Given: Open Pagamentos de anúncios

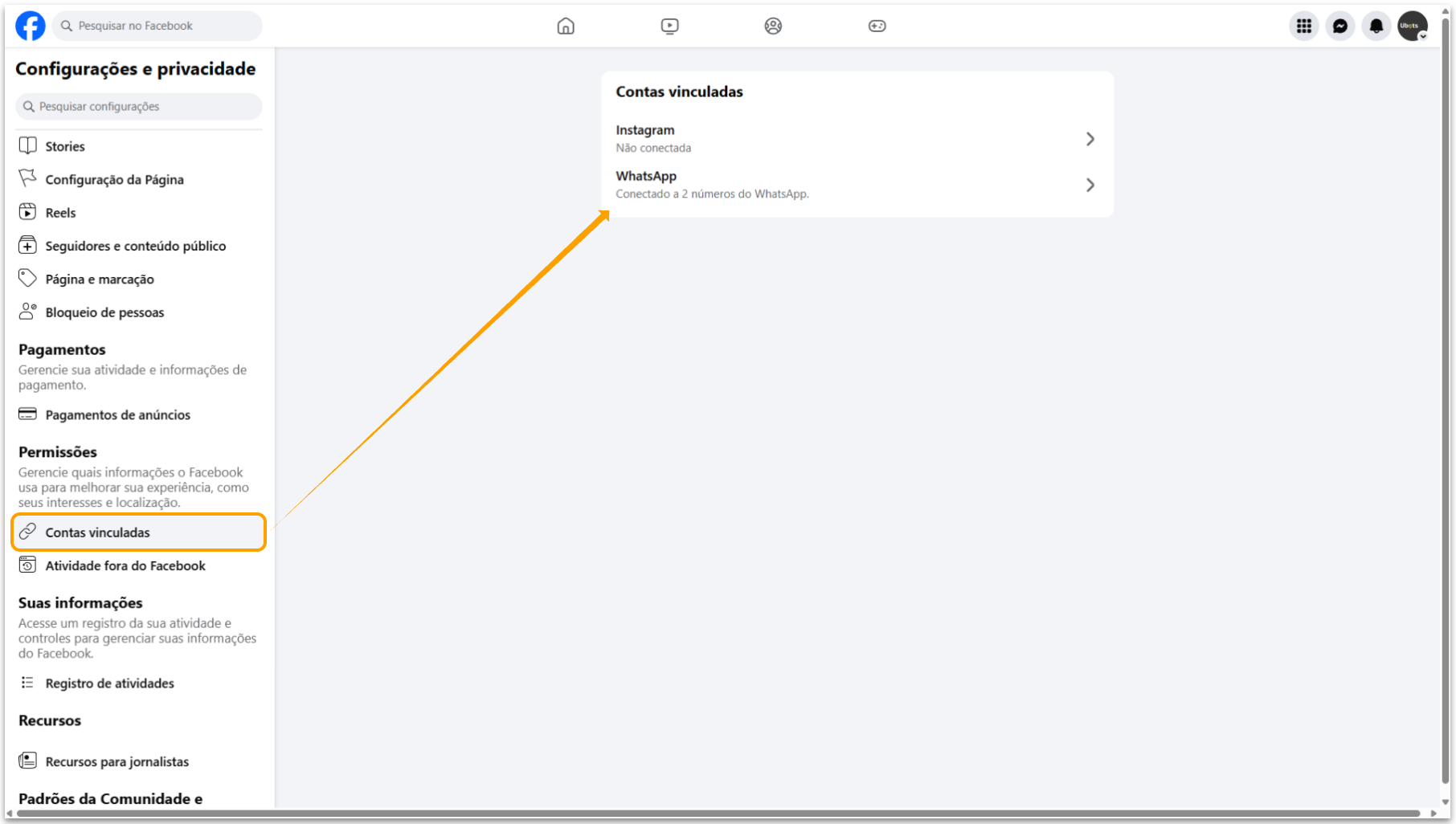Looking at the screenshot, I should (139, 414).
